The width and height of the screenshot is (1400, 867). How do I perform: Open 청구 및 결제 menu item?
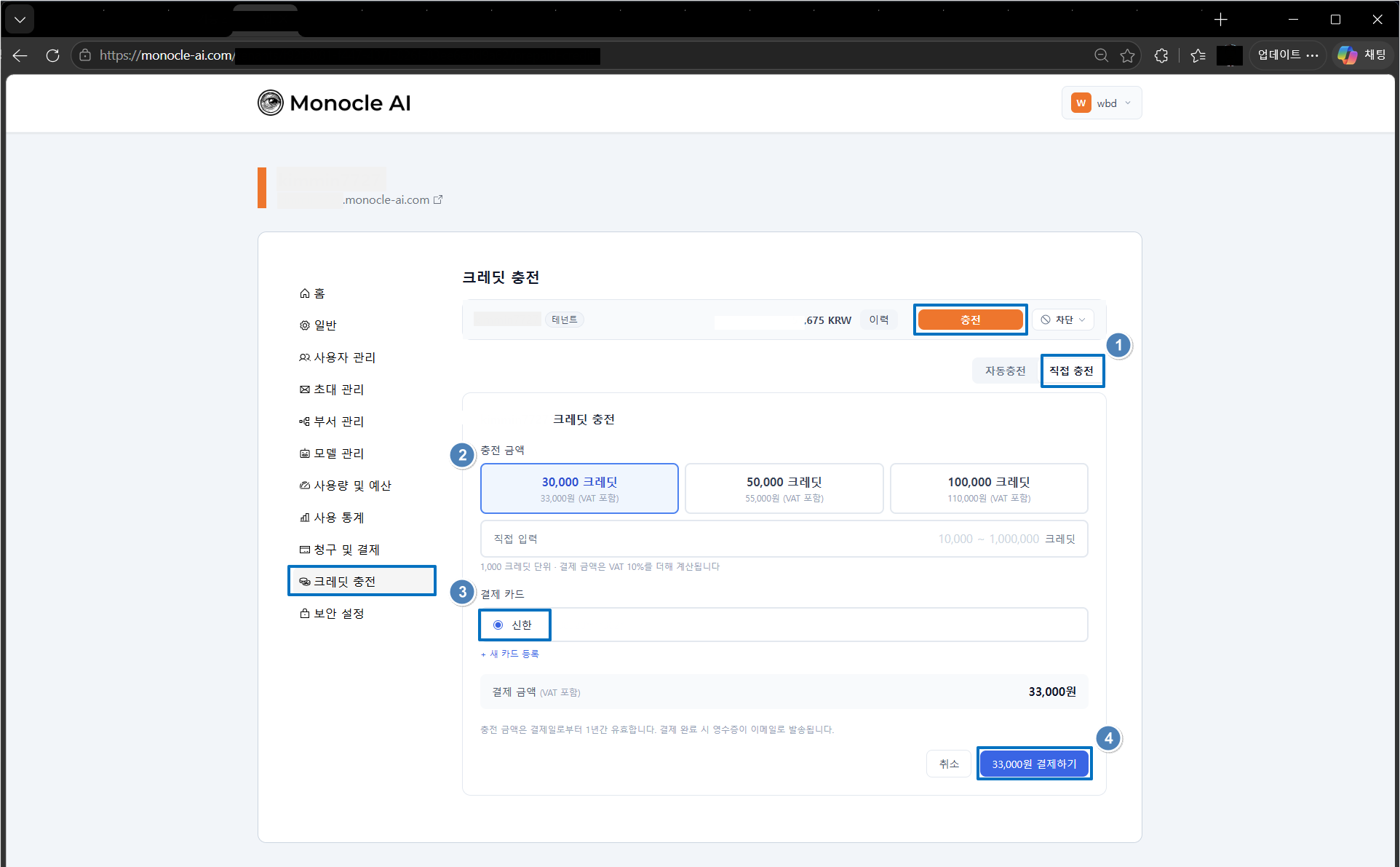[340, 550]
